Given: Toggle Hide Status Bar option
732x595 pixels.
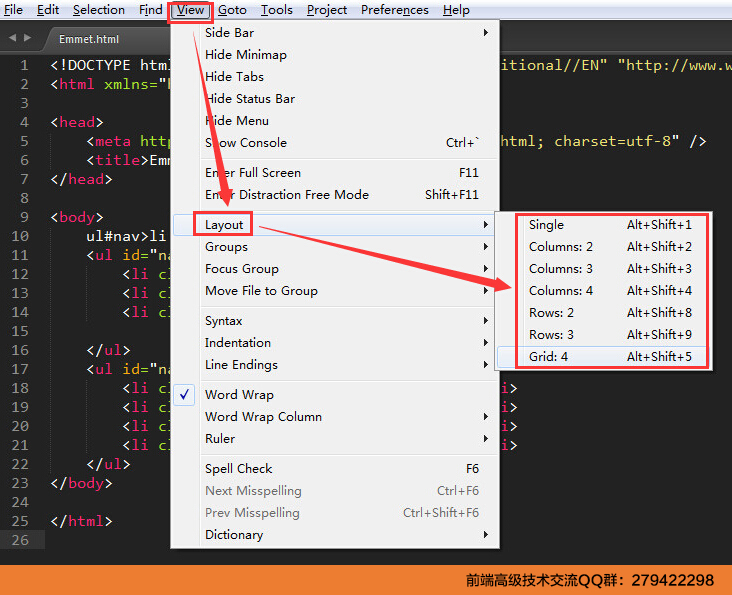Looking at the screenshot, I should click(x=335, y=98).
